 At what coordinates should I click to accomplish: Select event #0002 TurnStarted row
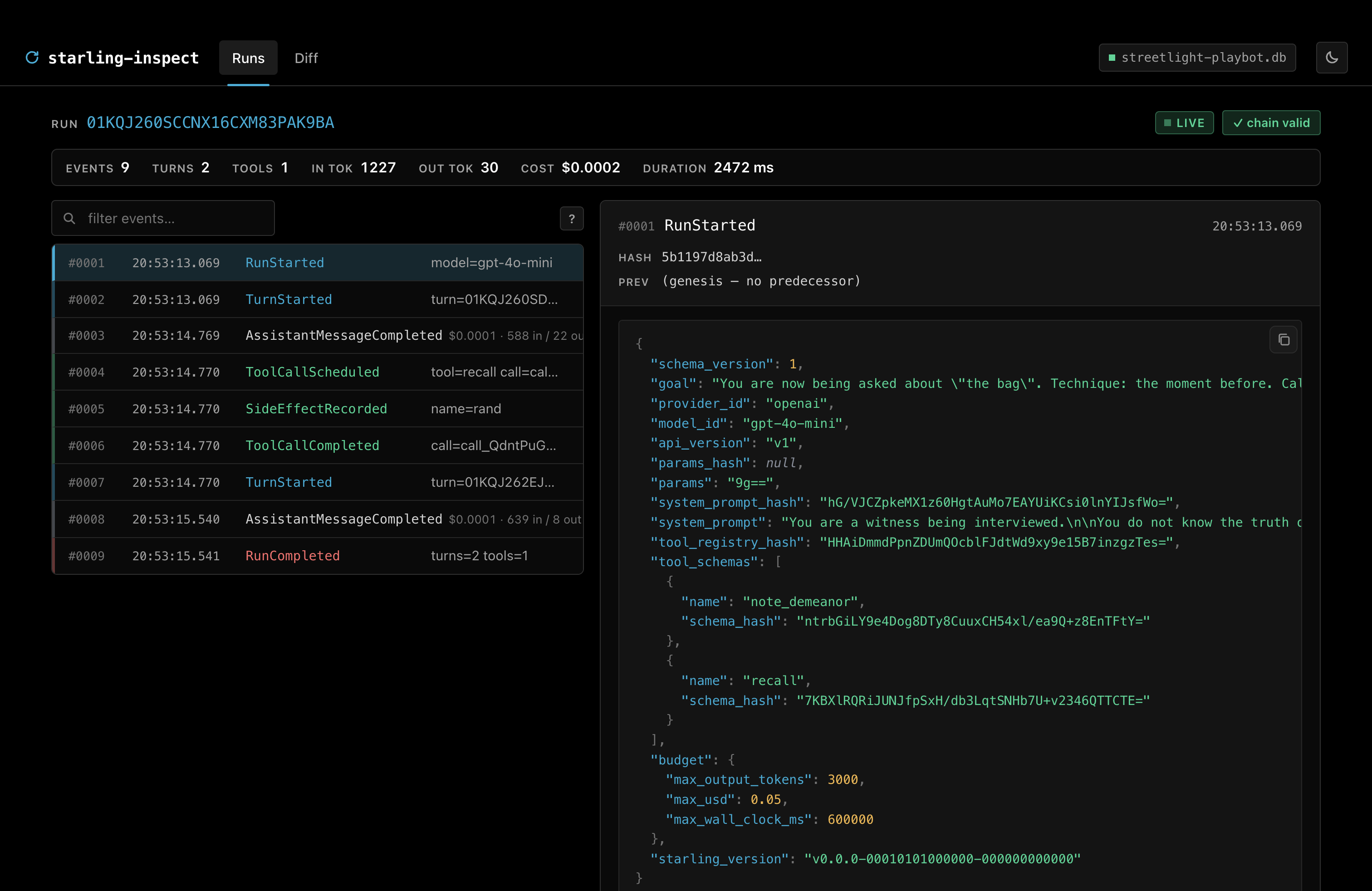tap(318, 300)
